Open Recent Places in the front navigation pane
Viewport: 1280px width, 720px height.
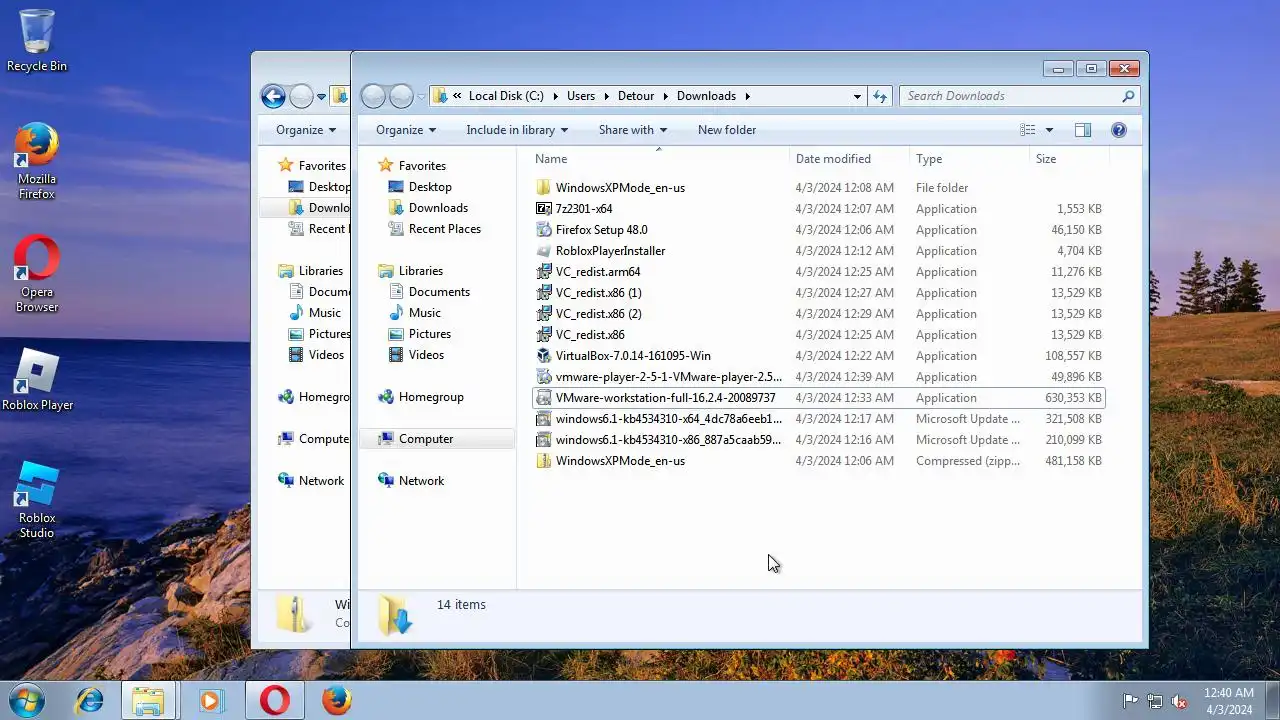(x=444, y=229)
